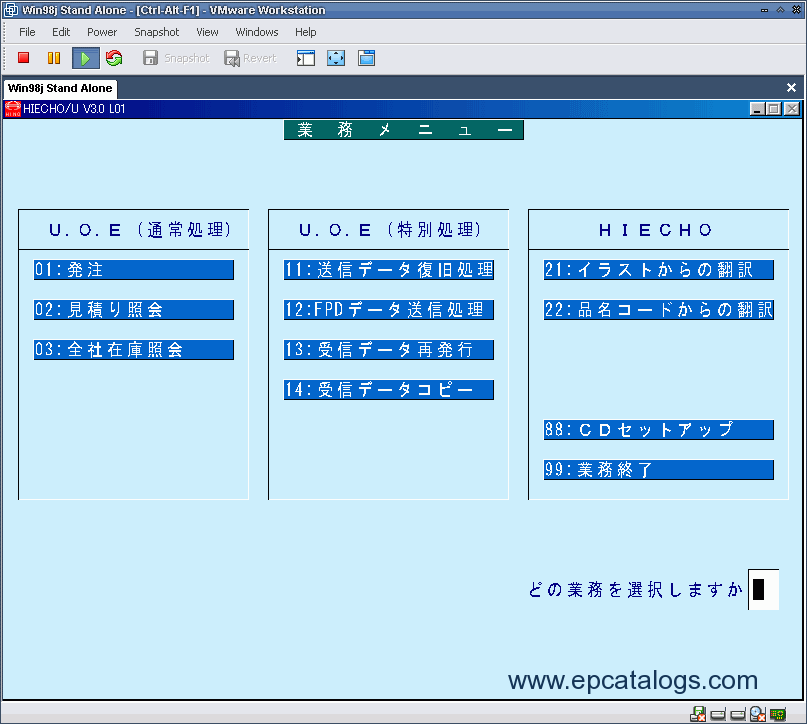Screen dimensions: 807x724
Task: Close the Win98j Stand Alone tab
Action: [792, 88]
